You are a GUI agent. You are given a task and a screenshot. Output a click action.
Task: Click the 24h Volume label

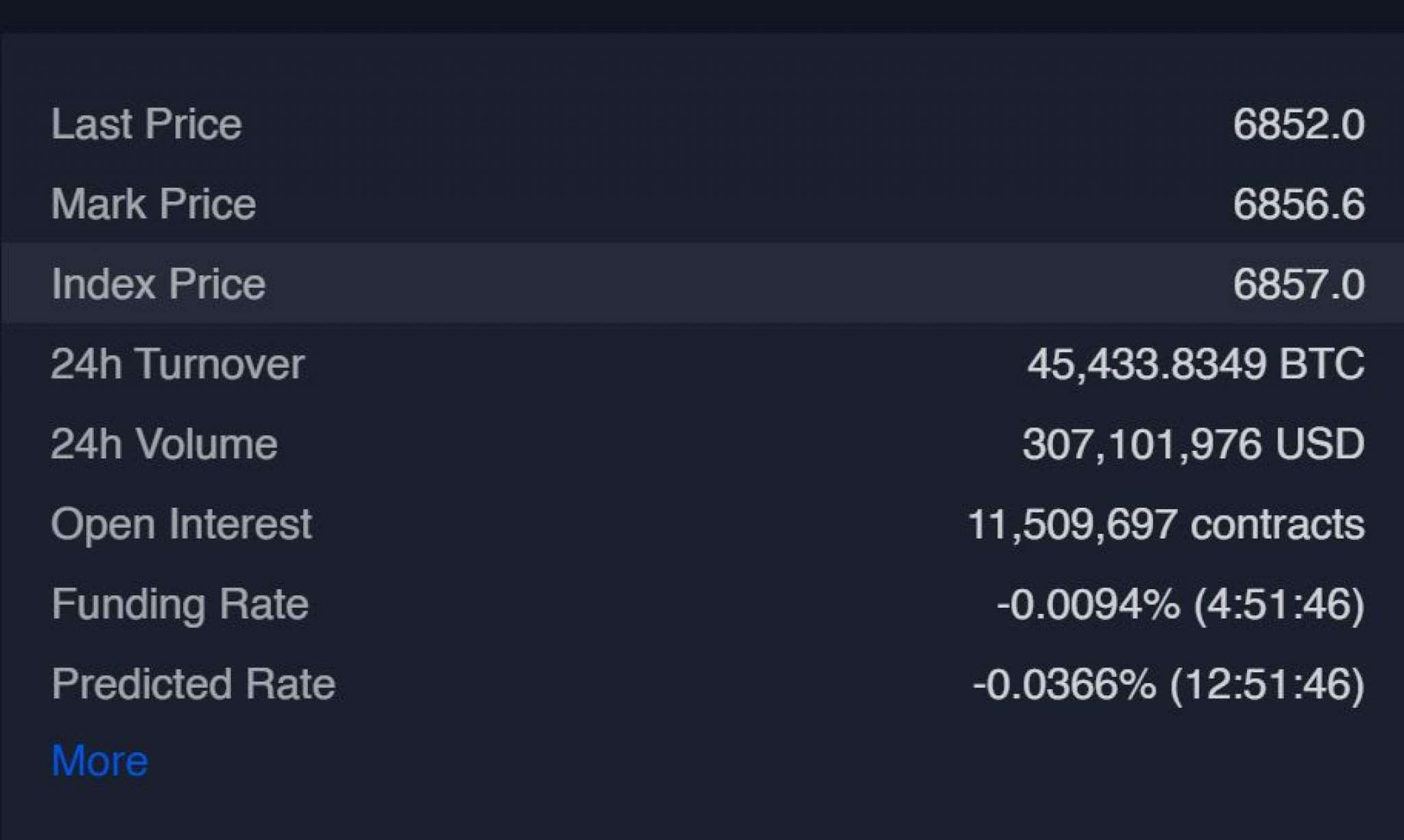pos(164,444)
